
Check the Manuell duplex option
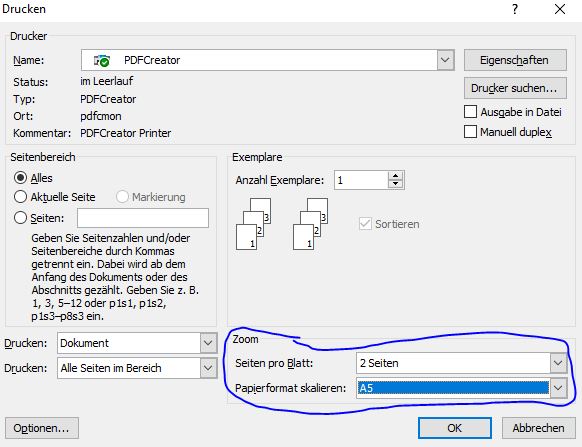click(x=470, y=131)
